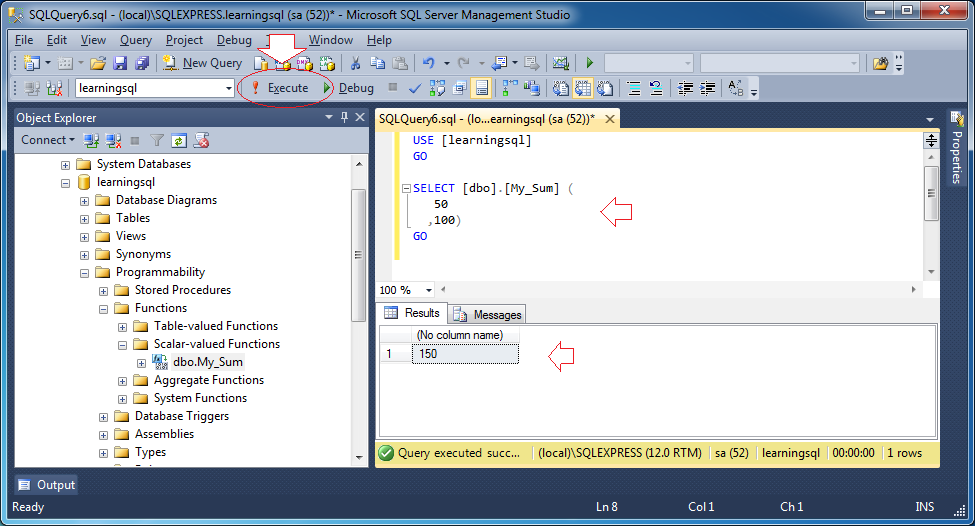The width and height of the screenshot is (975, 526).
Task: Toggle Include Client Statistics
Action: [x=532, y=89]
